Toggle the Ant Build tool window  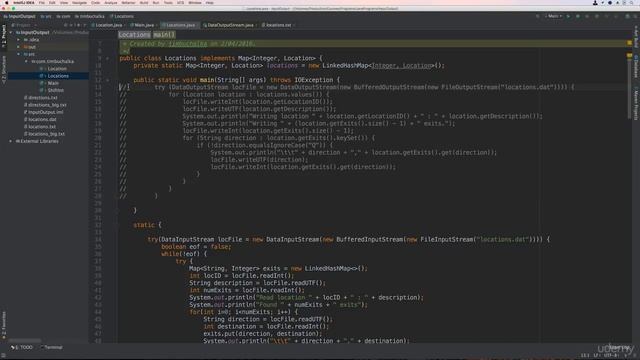(636, 36)
